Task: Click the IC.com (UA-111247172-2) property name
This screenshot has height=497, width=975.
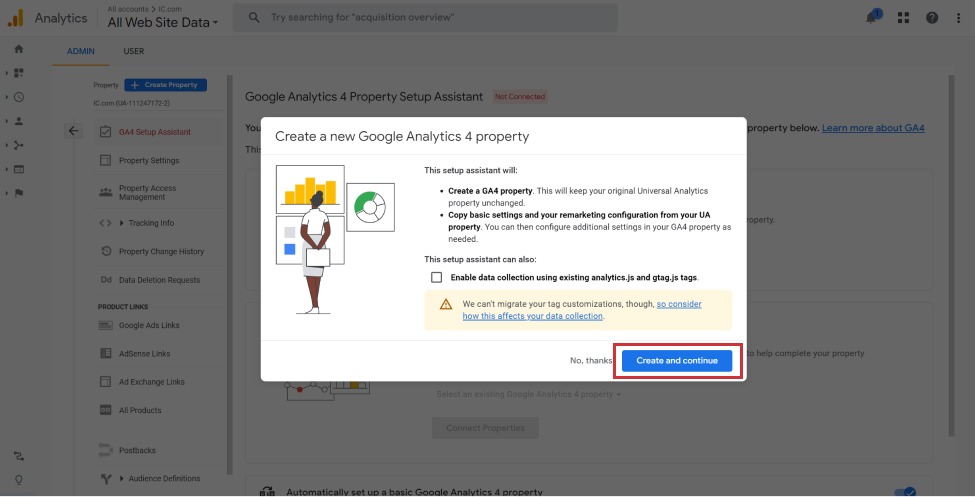Action: point(132,103)
